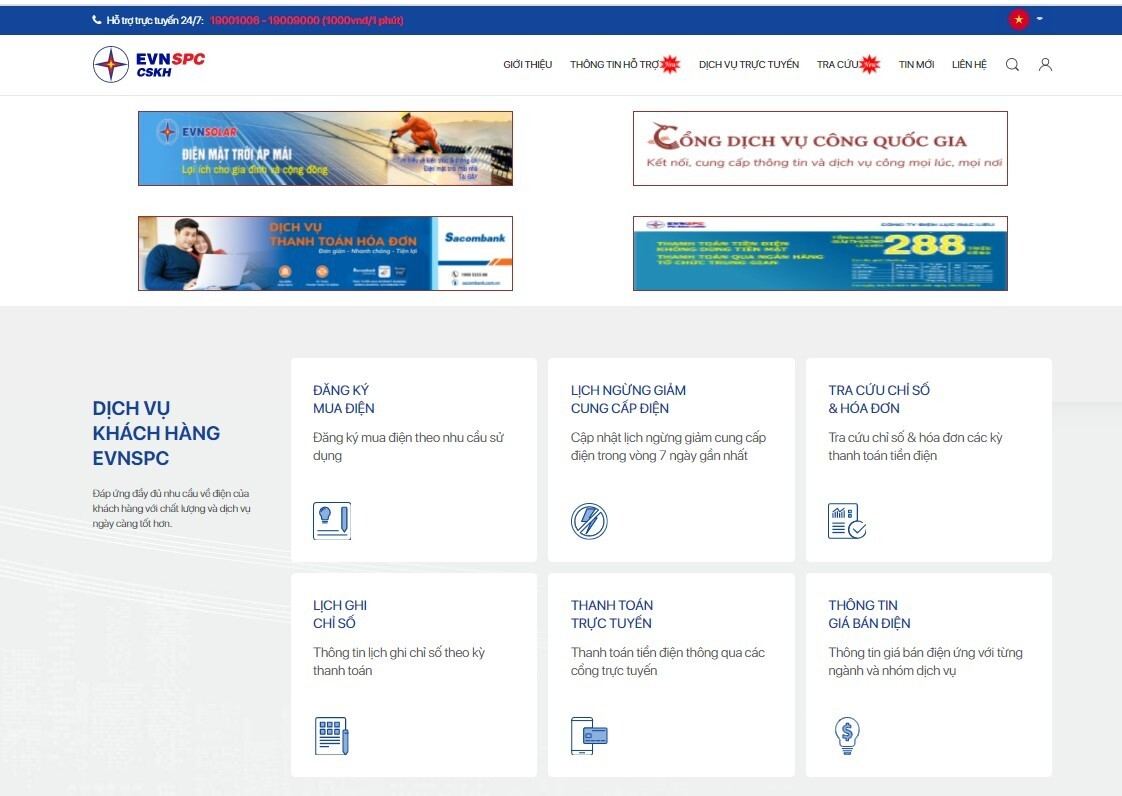Image resolution: width=1122 pixels, height=796 pixels.
Task: Click the online payment phone card icon
Action: pos(589,736)
